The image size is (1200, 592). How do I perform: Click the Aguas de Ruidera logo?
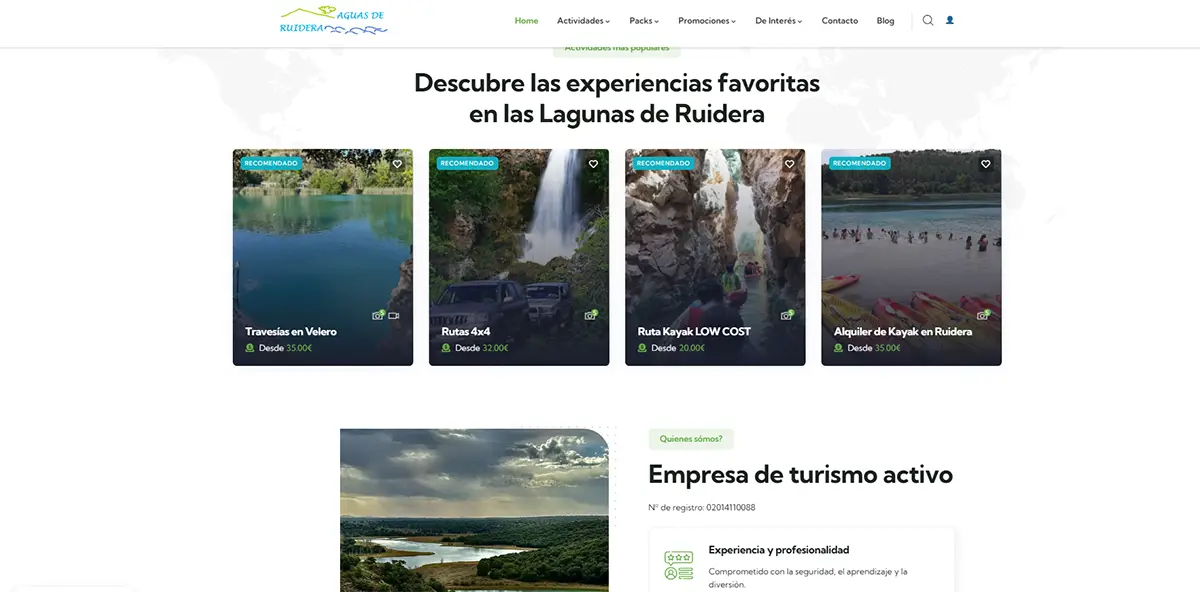(x=333, y=20)
